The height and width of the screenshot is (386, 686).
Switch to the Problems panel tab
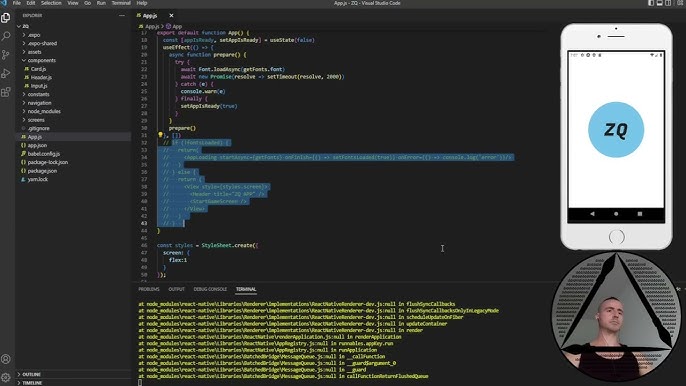tap(149, 289)
